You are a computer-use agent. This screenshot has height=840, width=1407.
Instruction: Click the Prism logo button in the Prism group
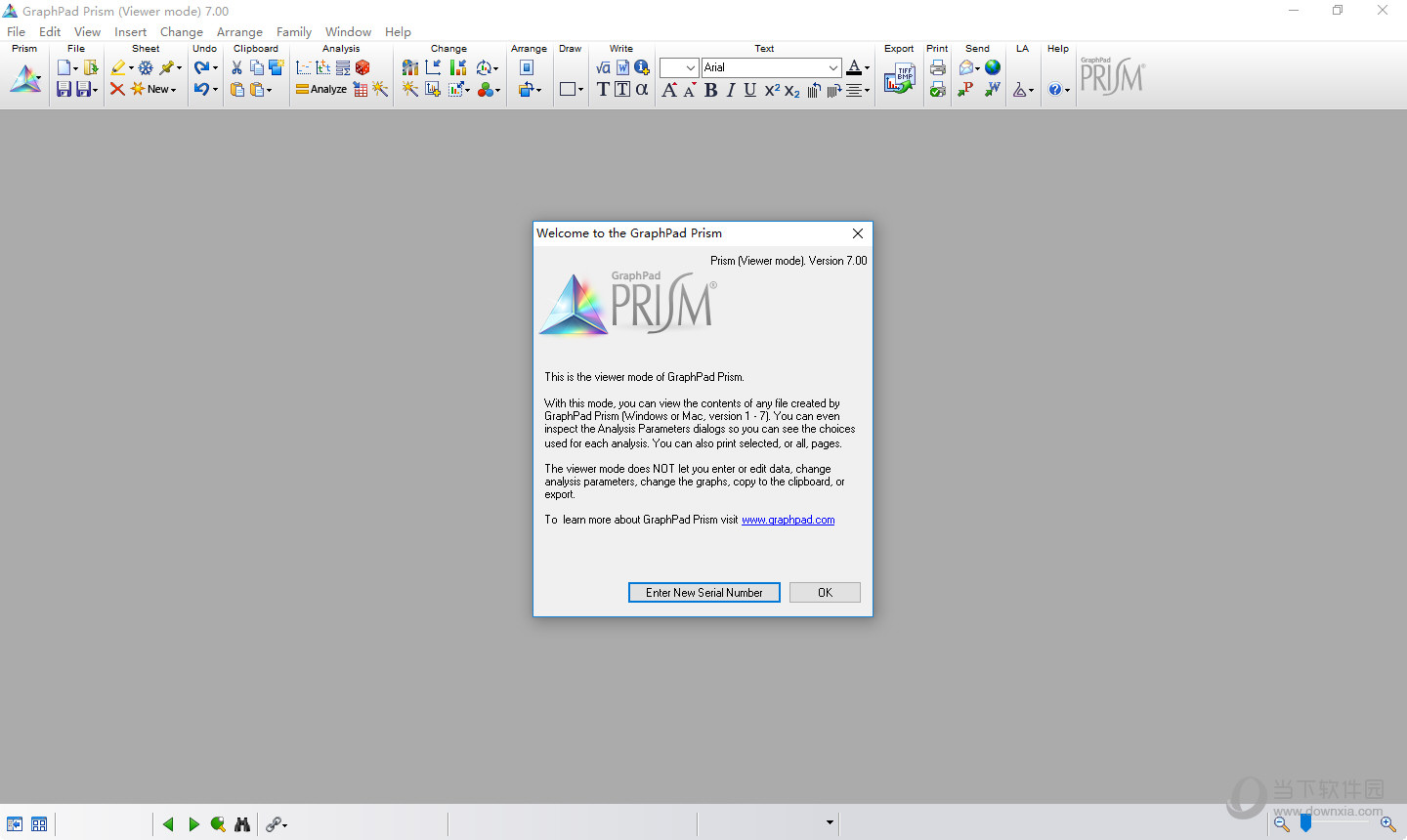tap(26, 78)
